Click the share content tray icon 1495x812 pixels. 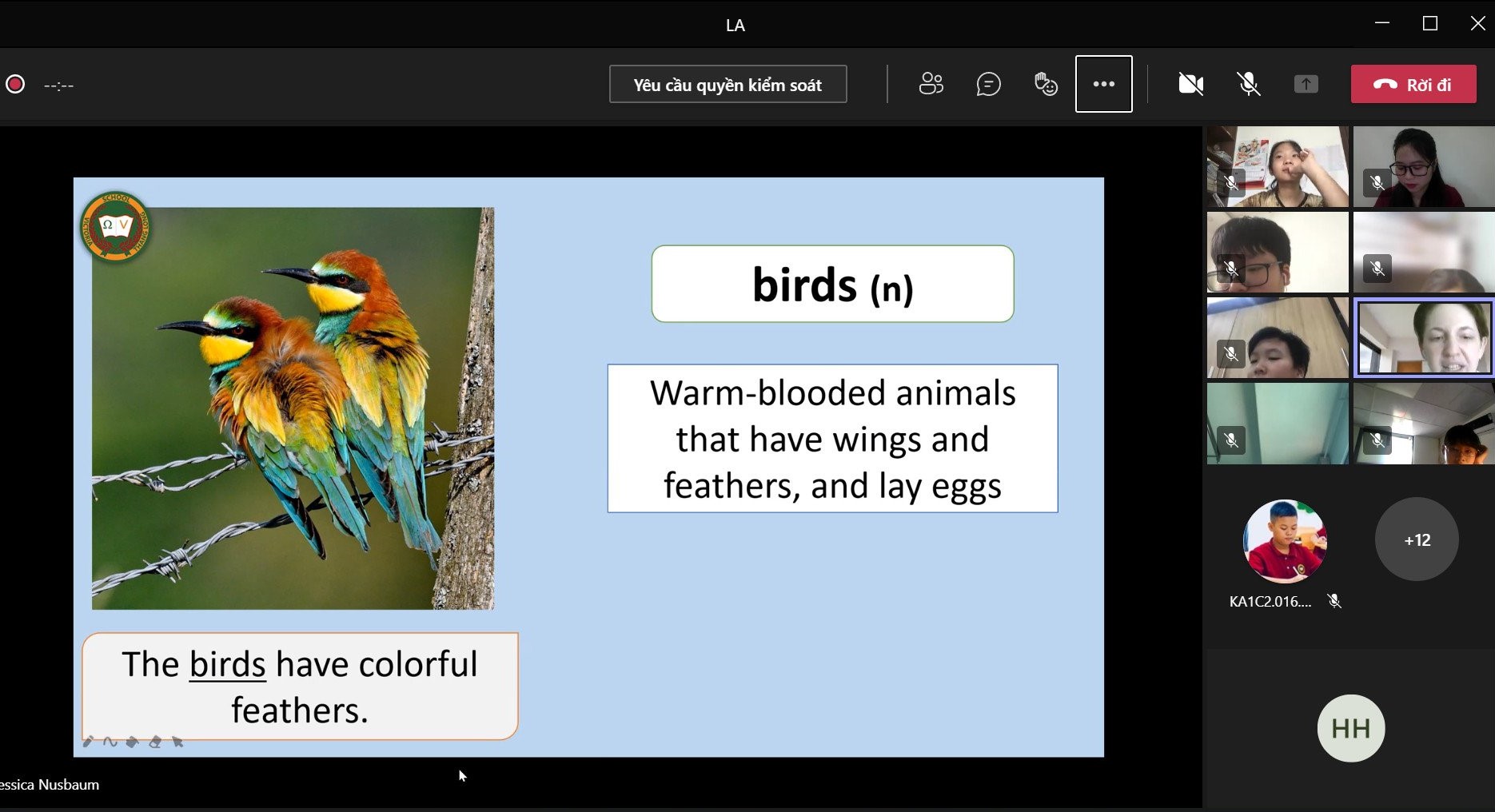click(1306, 84)
